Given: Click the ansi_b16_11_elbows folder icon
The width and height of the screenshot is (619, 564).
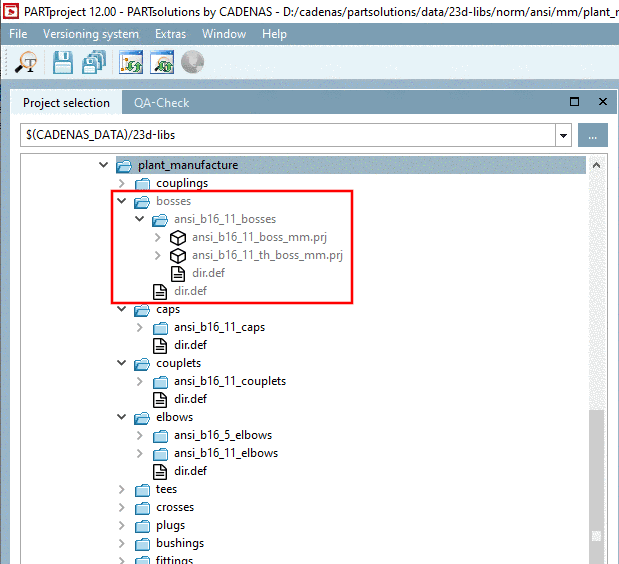Looking at the screenshot, I should tap(160, 454).
